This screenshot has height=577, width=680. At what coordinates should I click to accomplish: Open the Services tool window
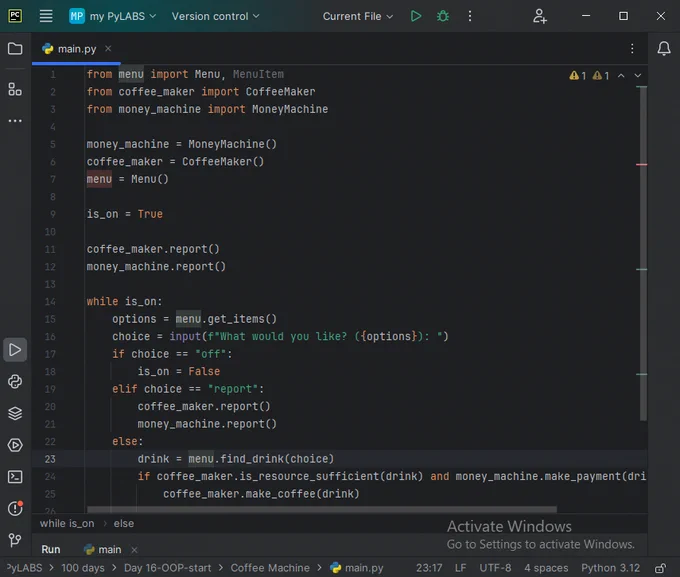pos(15,445)
